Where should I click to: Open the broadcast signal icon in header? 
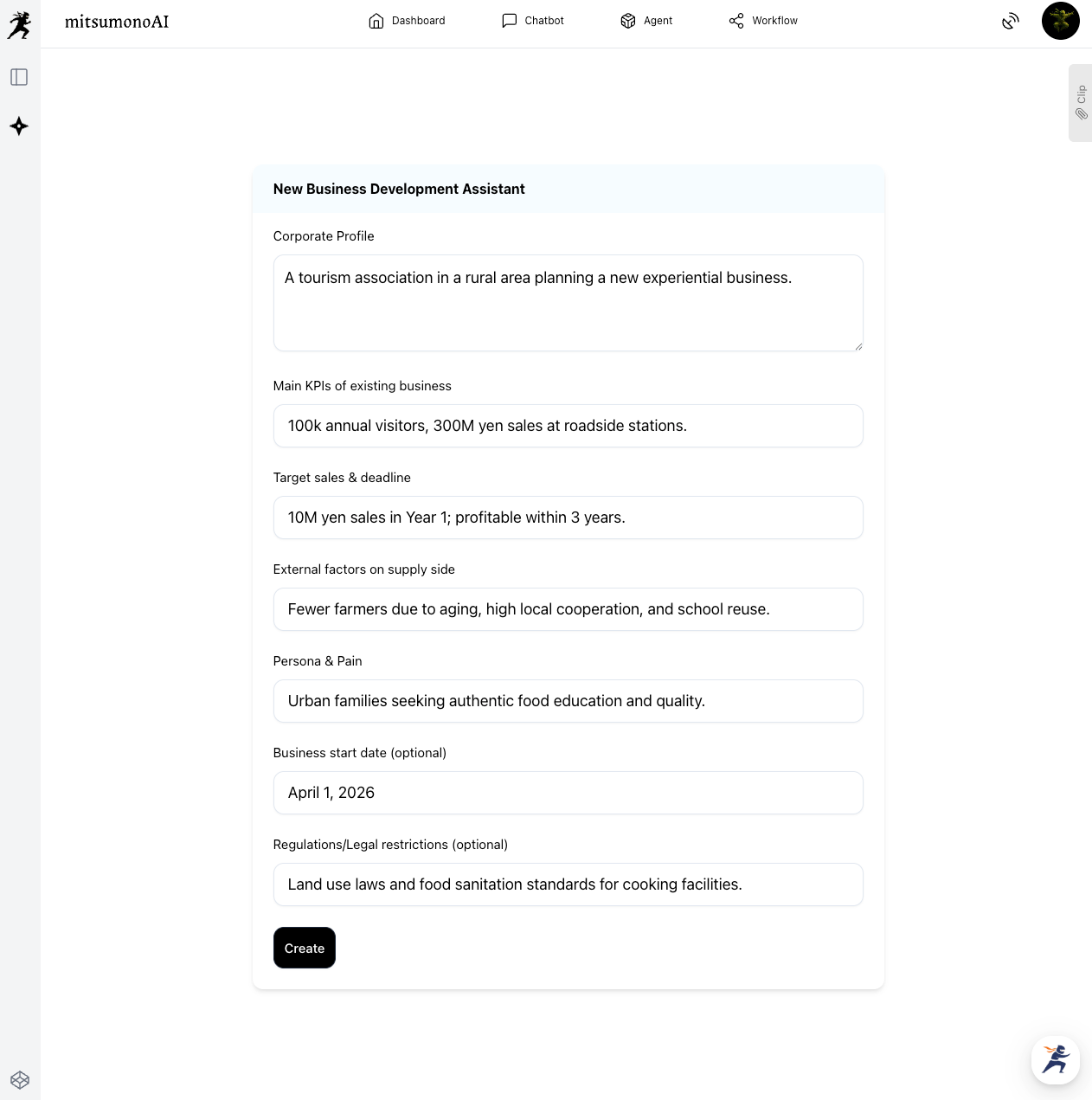click(x=1010, y=21)
